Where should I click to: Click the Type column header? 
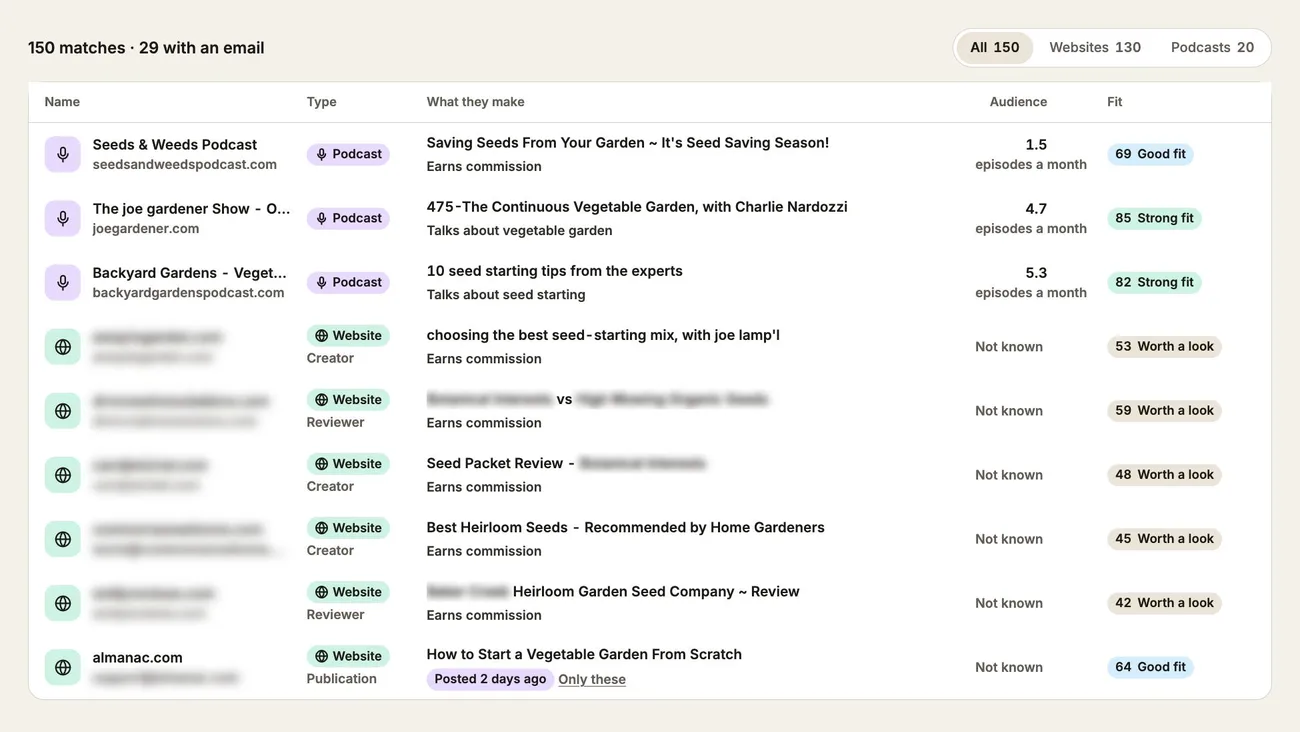[x=321, y=102]
